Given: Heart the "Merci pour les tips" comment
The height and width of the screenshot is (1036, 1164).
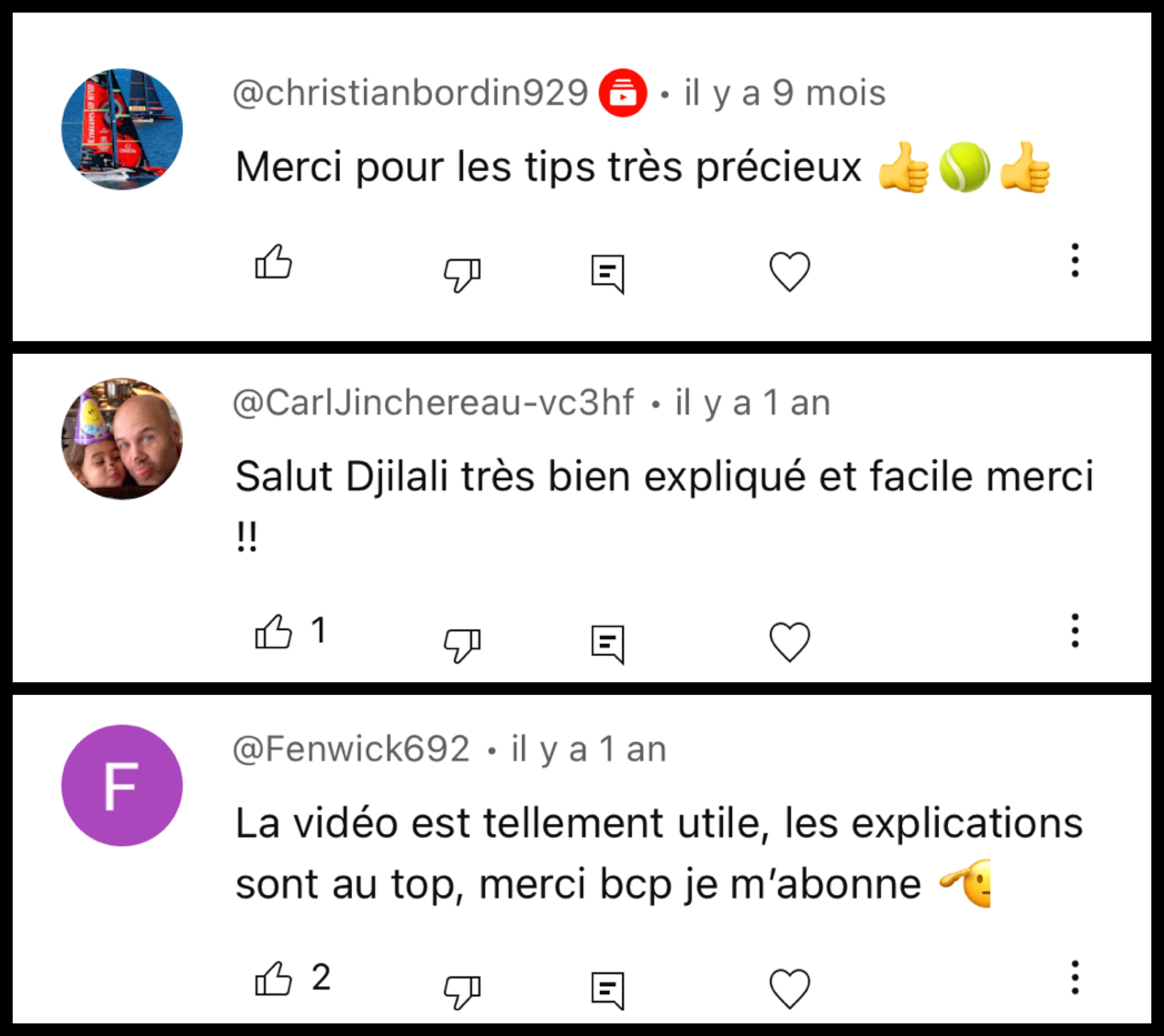Looking at the screenshot, I should pyautogui.click(x=789, y=272).
